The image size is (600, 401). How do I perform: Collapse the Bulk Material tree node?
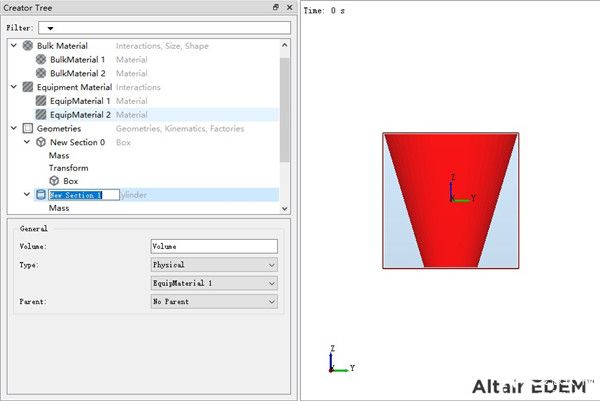point(14,46)
